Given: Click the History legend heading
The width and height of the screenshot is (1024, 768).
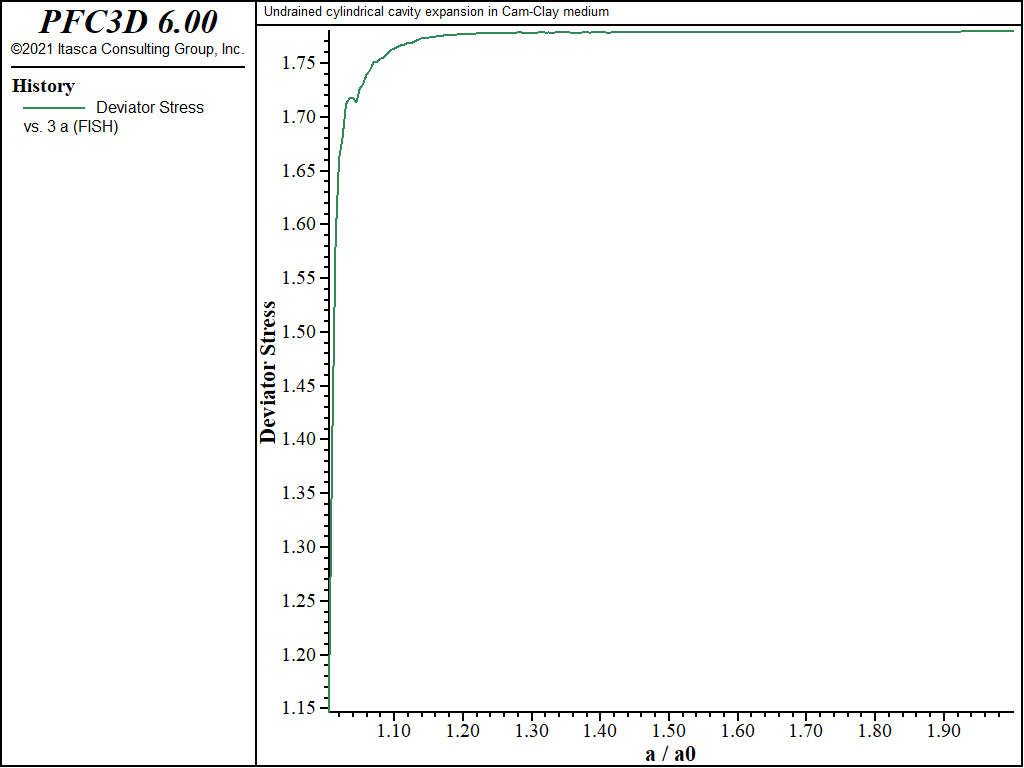Looking at the screenshot, I should pyautogui.click(x=43, y=86).
